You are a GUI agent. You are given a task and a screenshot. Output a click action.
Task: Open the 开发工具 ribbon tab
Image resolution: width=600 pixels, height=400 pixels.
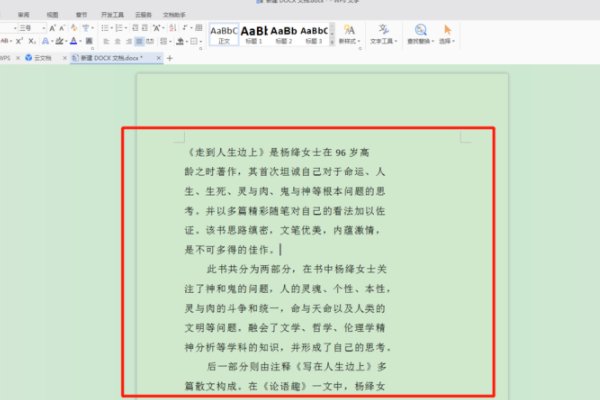point(112,15)
